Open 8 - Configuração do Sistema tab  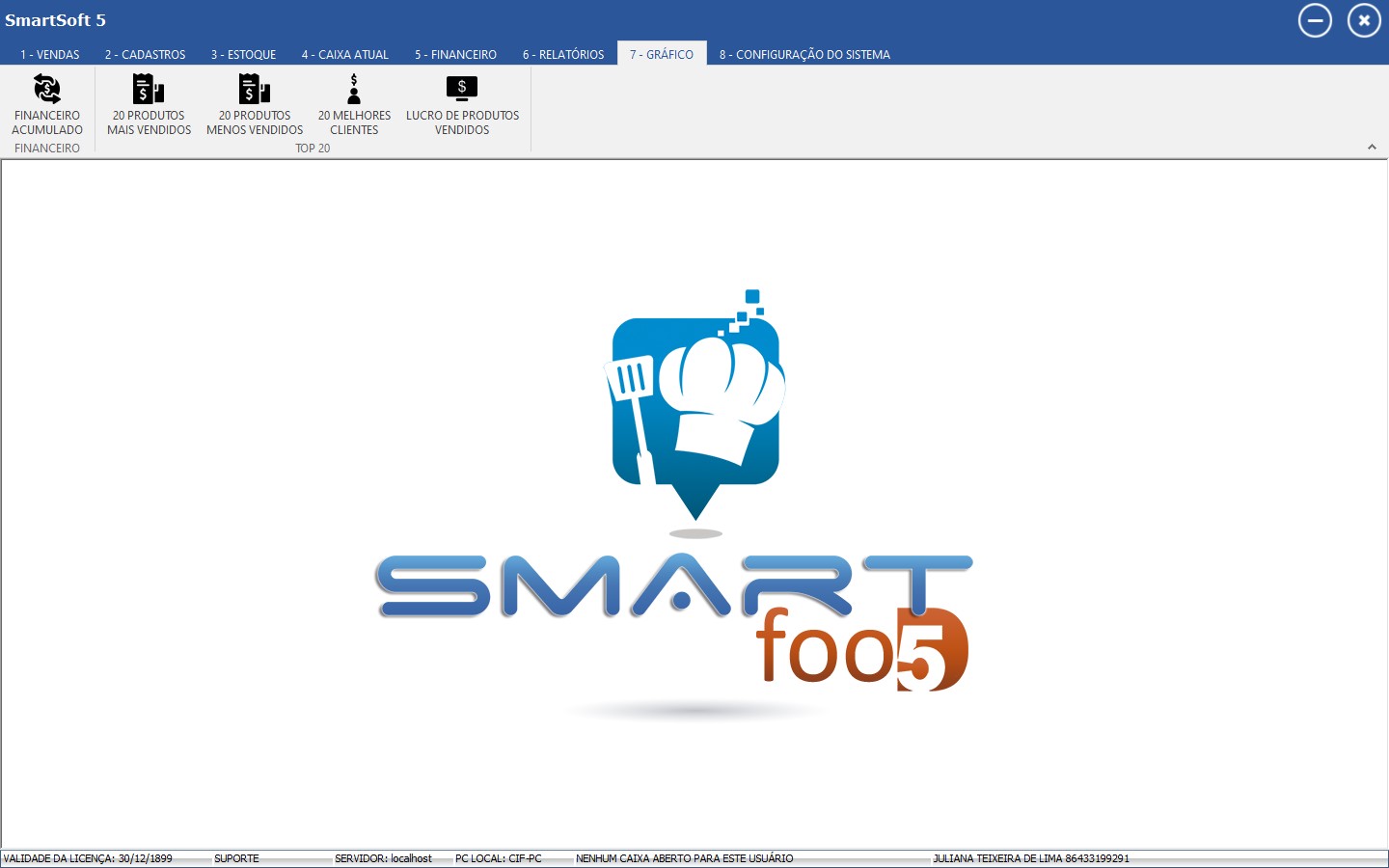click(x=804, y=55)
